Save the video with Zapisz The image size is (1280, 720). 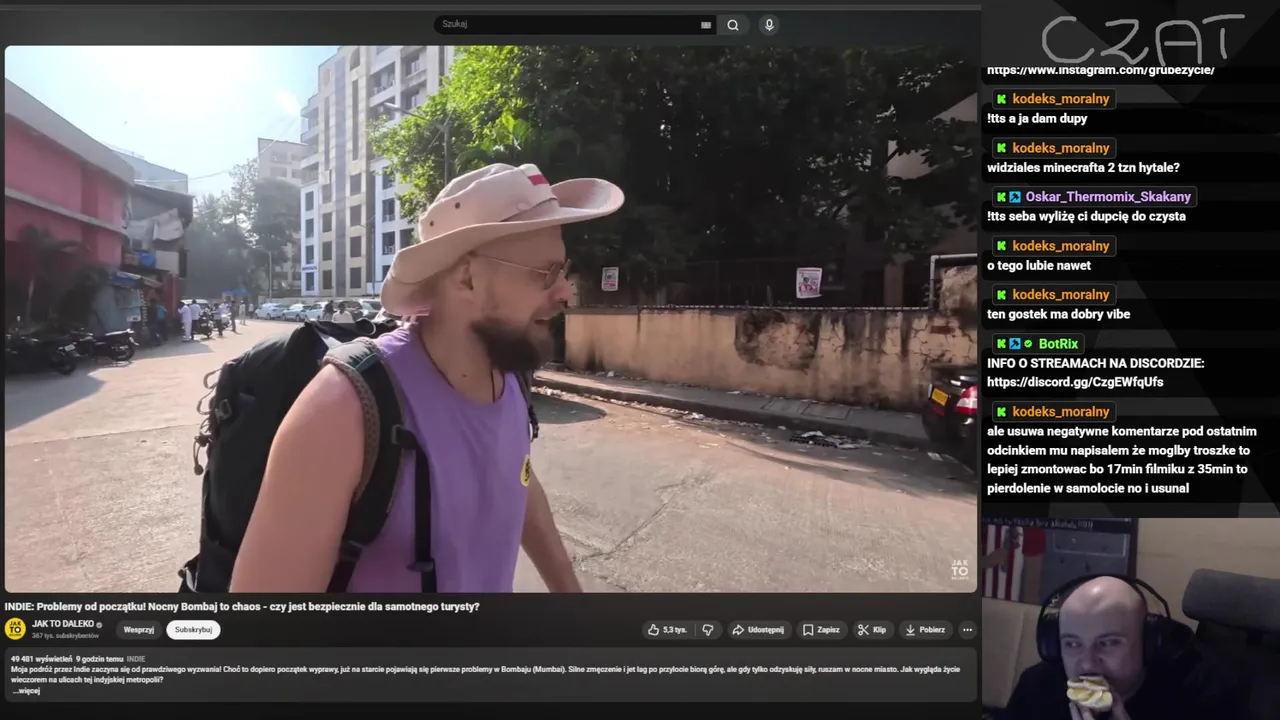pyautogui.click(x=821, y=630)
